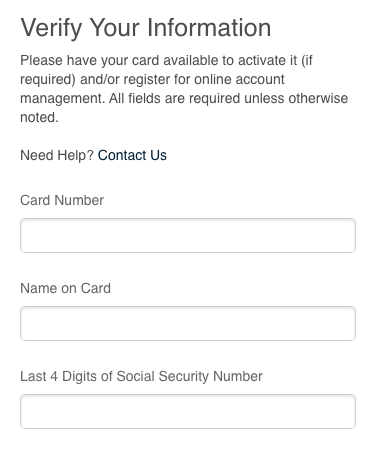Click the Name on Card label
383x459 pixels.
click(x=65, y=288)
